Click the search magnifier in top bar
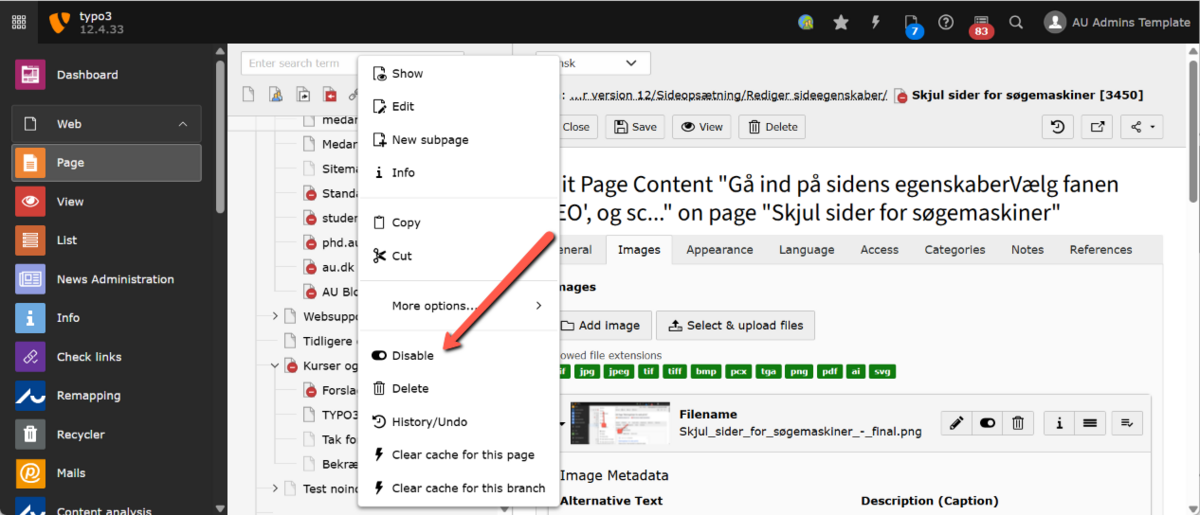The image size is (1200, 515). (x=1015, y=22)
